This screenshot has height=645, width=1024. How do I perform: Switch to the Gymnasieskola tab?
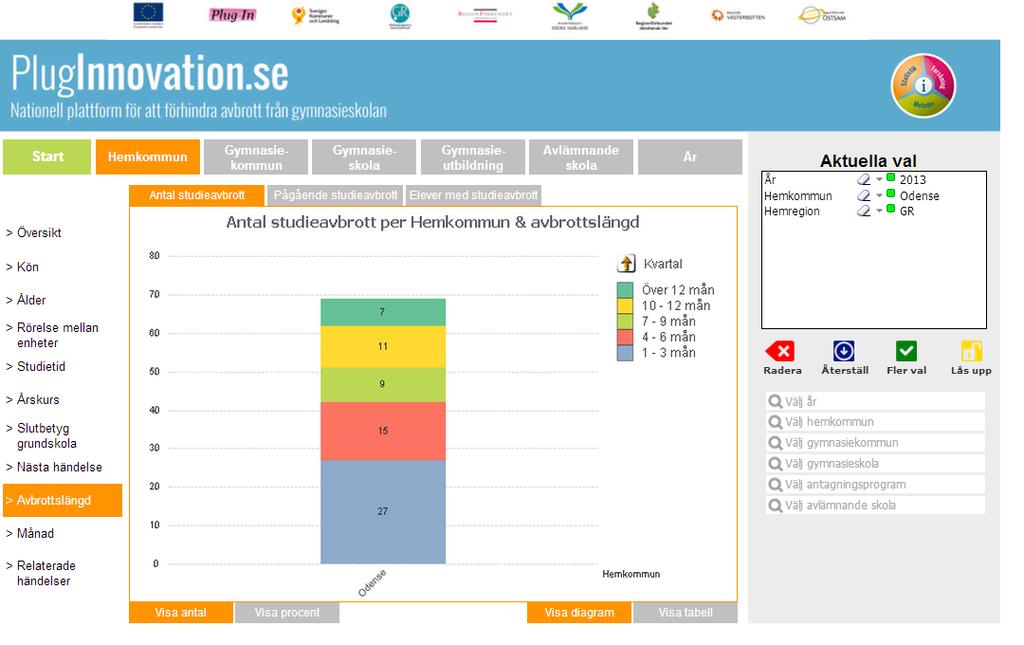click(x=364, y=157)
